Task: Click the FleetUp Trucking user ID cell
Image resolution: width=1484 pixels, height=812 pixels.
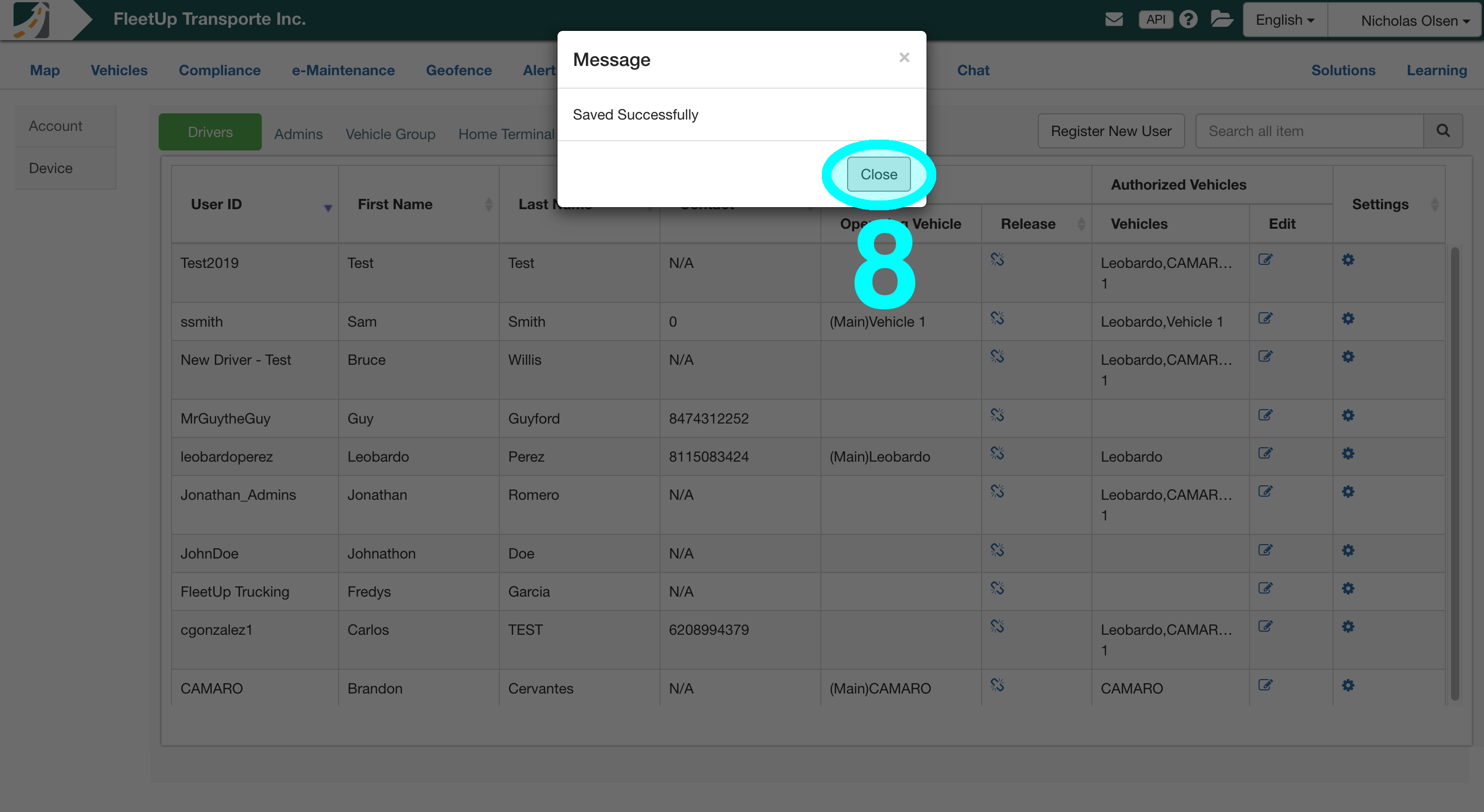Action: pos(255,591)
